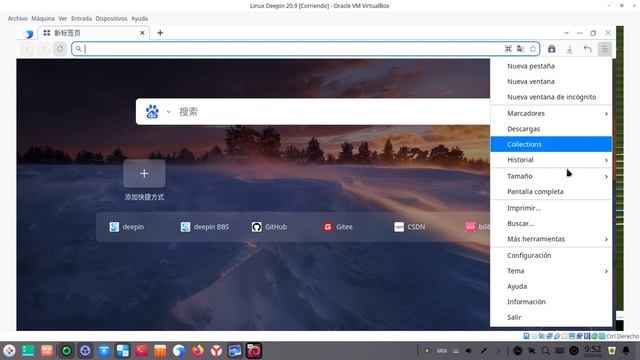Screen dimensions: 640x360
Task: Open the gear settings app in the dock
Action: point(85,351)
